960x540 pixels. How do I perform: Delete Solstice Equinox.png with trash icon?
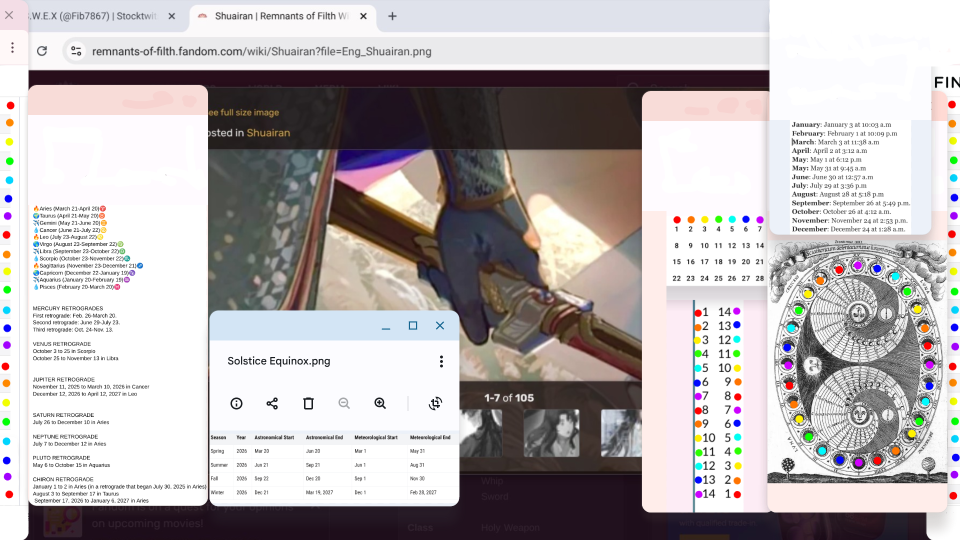(x=309, y=403)
